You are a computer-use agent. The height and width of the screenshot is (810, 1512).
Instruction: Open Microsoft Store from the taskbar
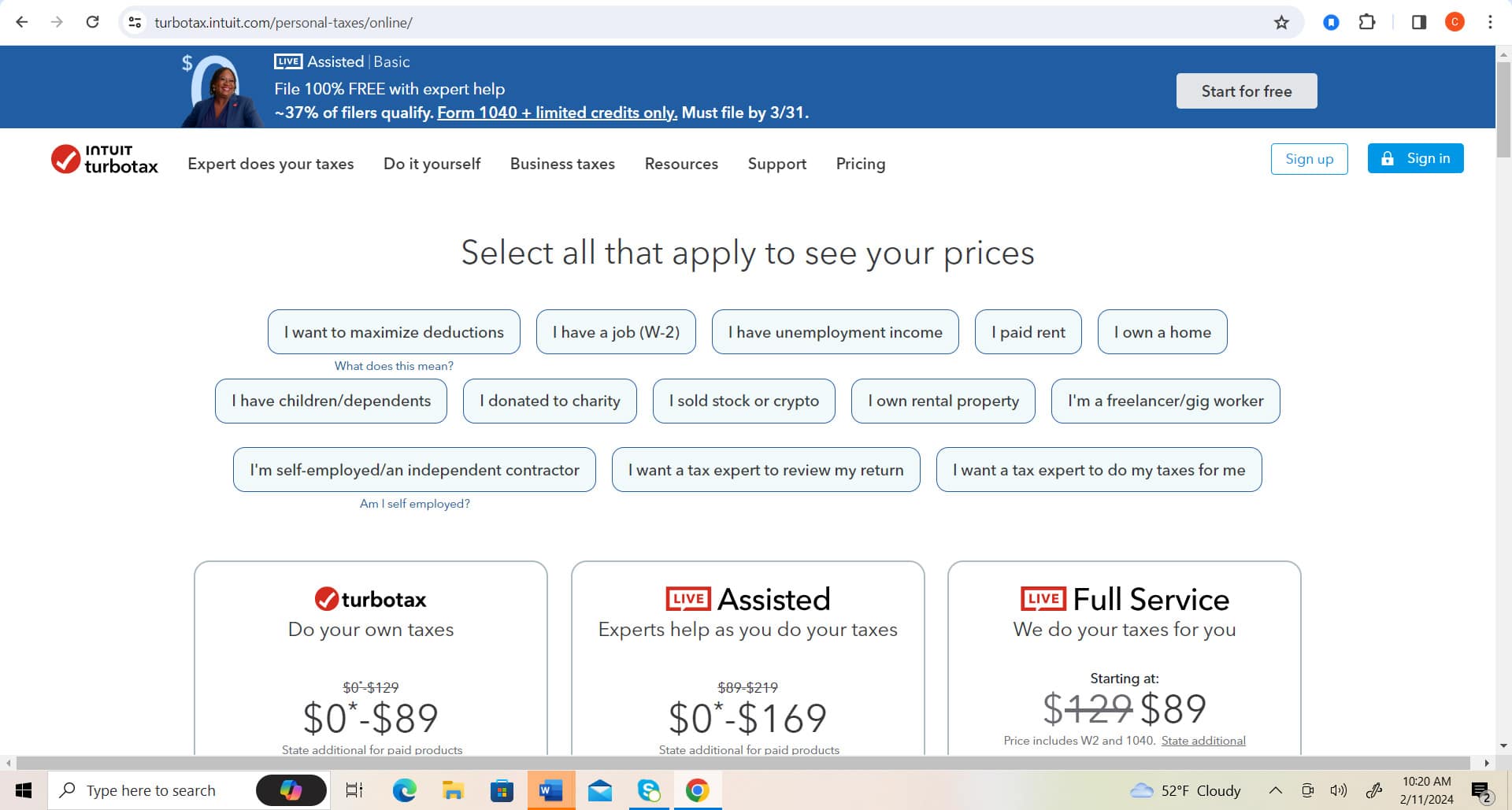502,790
